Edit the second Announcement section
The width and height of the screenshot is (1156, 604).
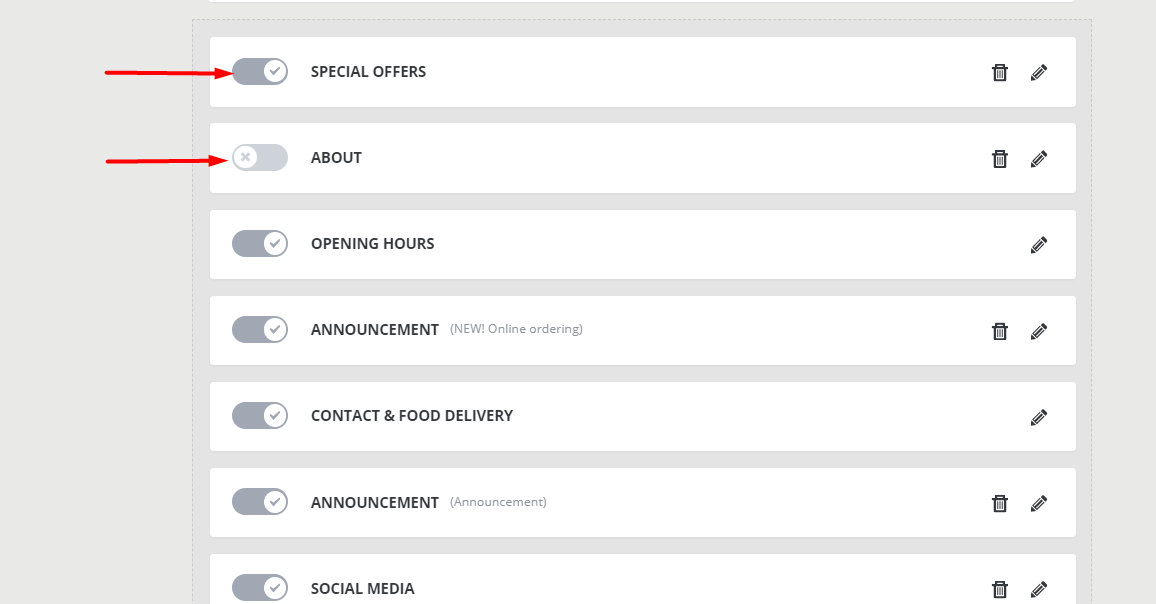[x=1039, y=503]
